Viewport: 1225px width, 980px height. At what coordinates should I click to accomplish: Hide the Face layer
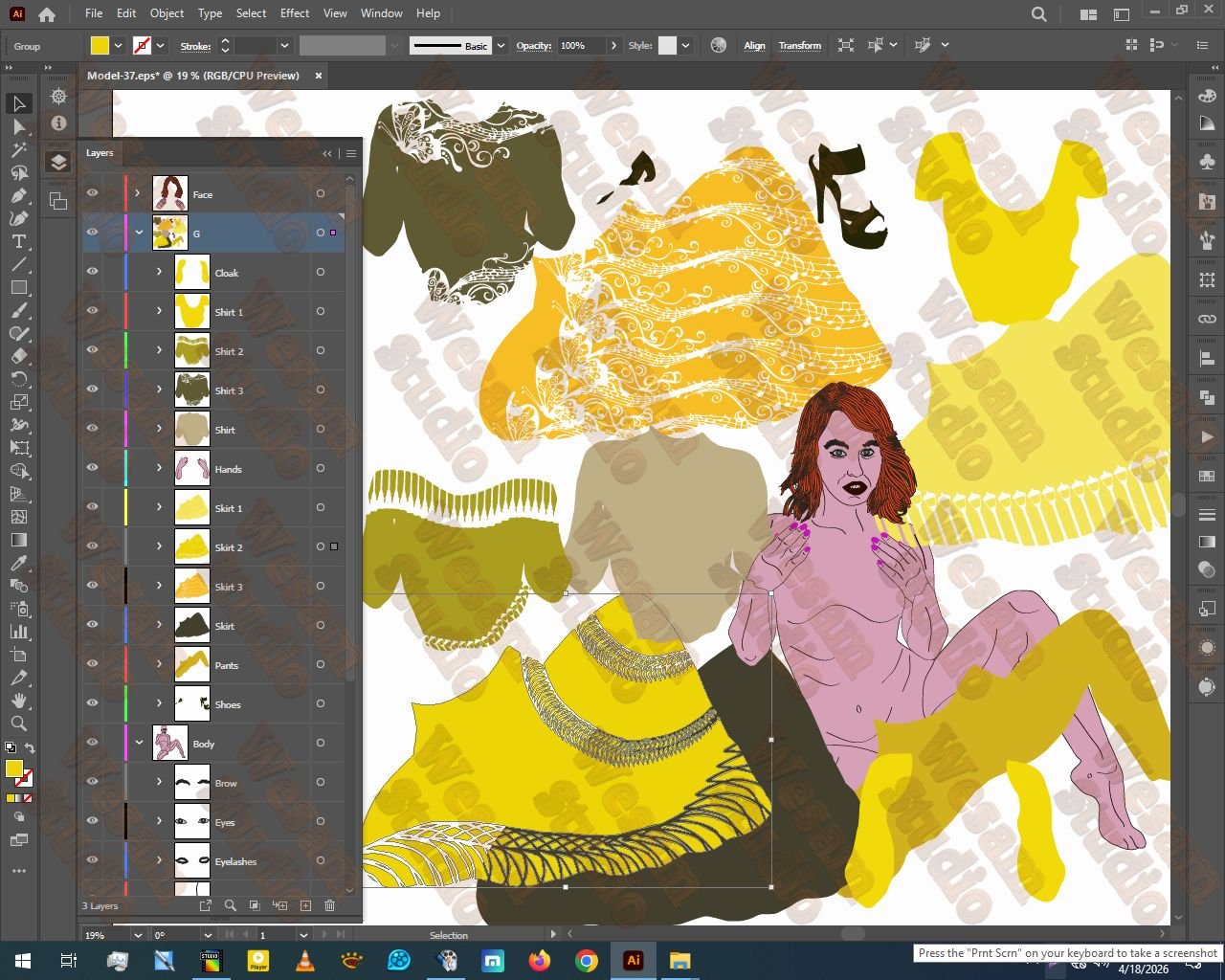[93, 193]
